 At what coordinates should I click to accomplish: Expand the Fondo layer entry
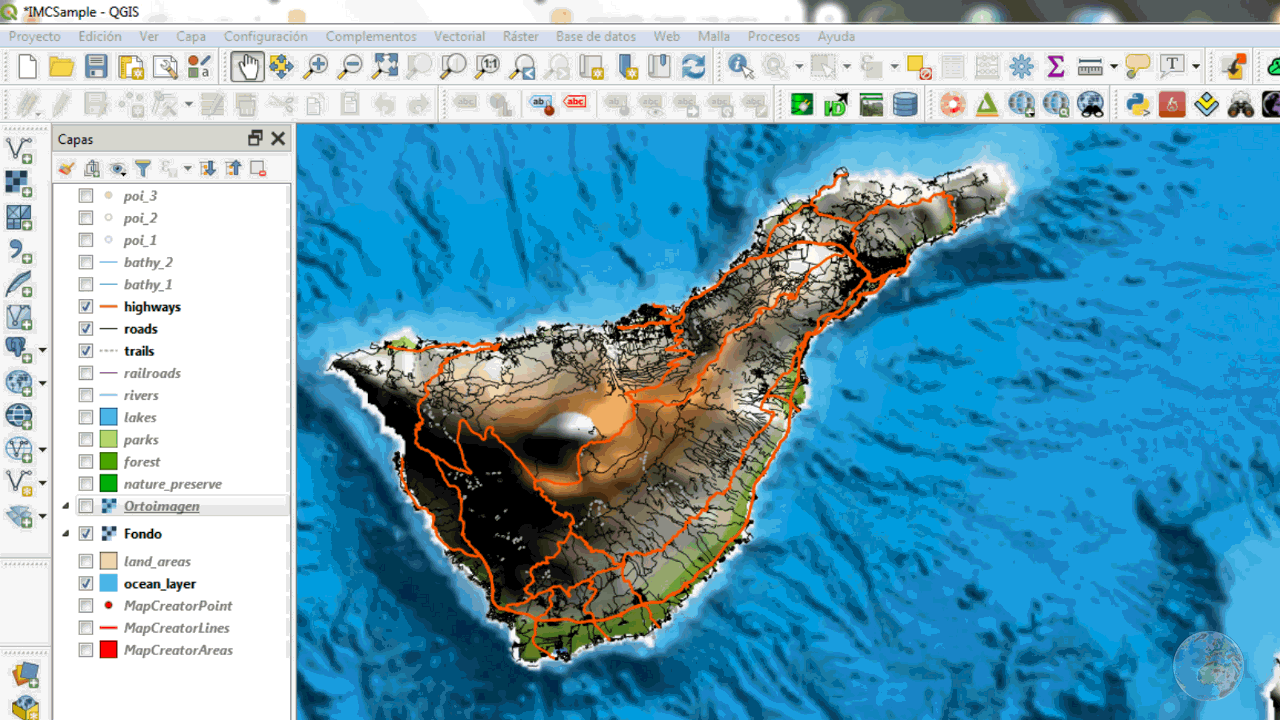click(64, 533)
